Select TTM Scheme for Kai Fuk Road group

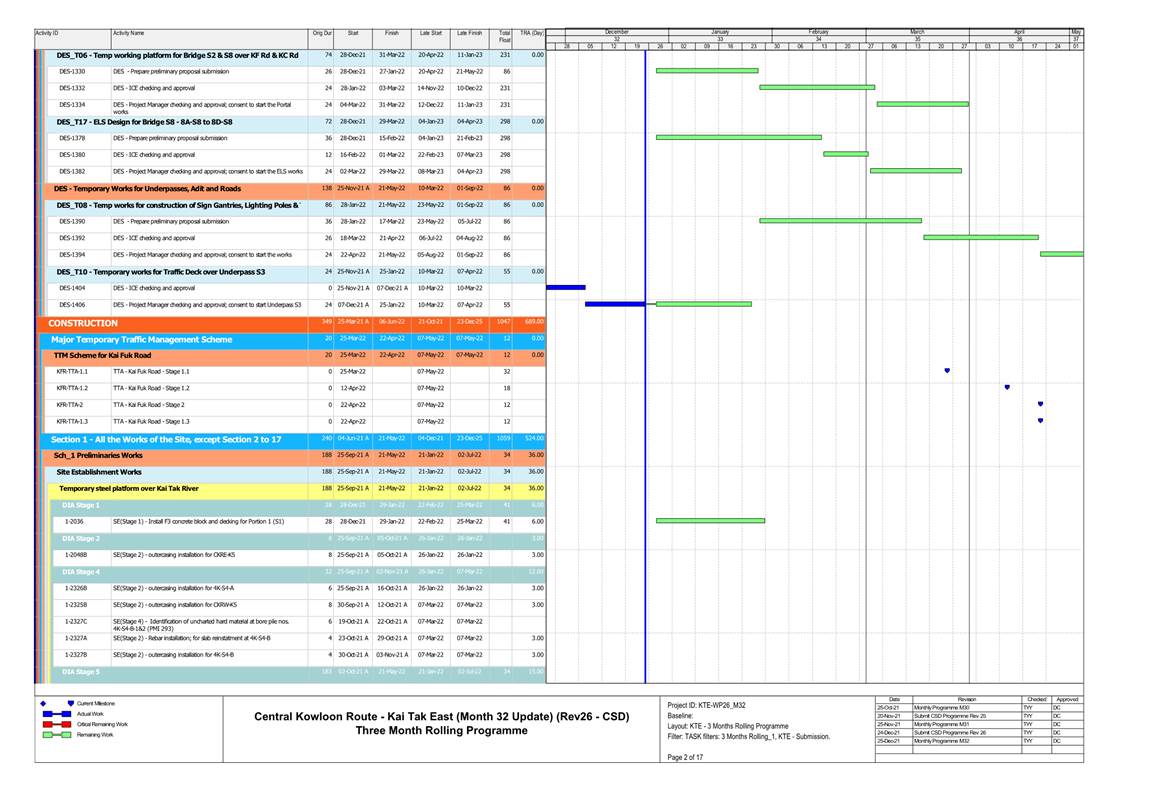[x=103, y=355]
